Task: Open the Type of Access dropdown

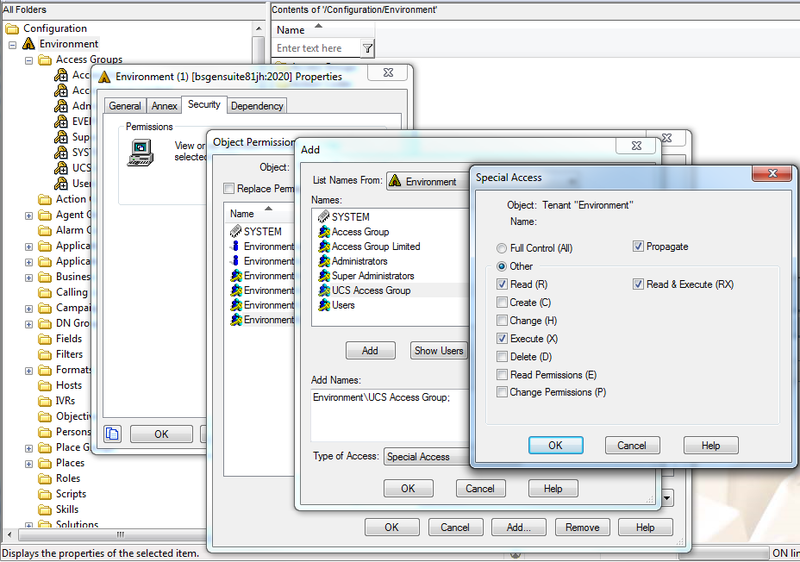Action: (x=427, y=457)
